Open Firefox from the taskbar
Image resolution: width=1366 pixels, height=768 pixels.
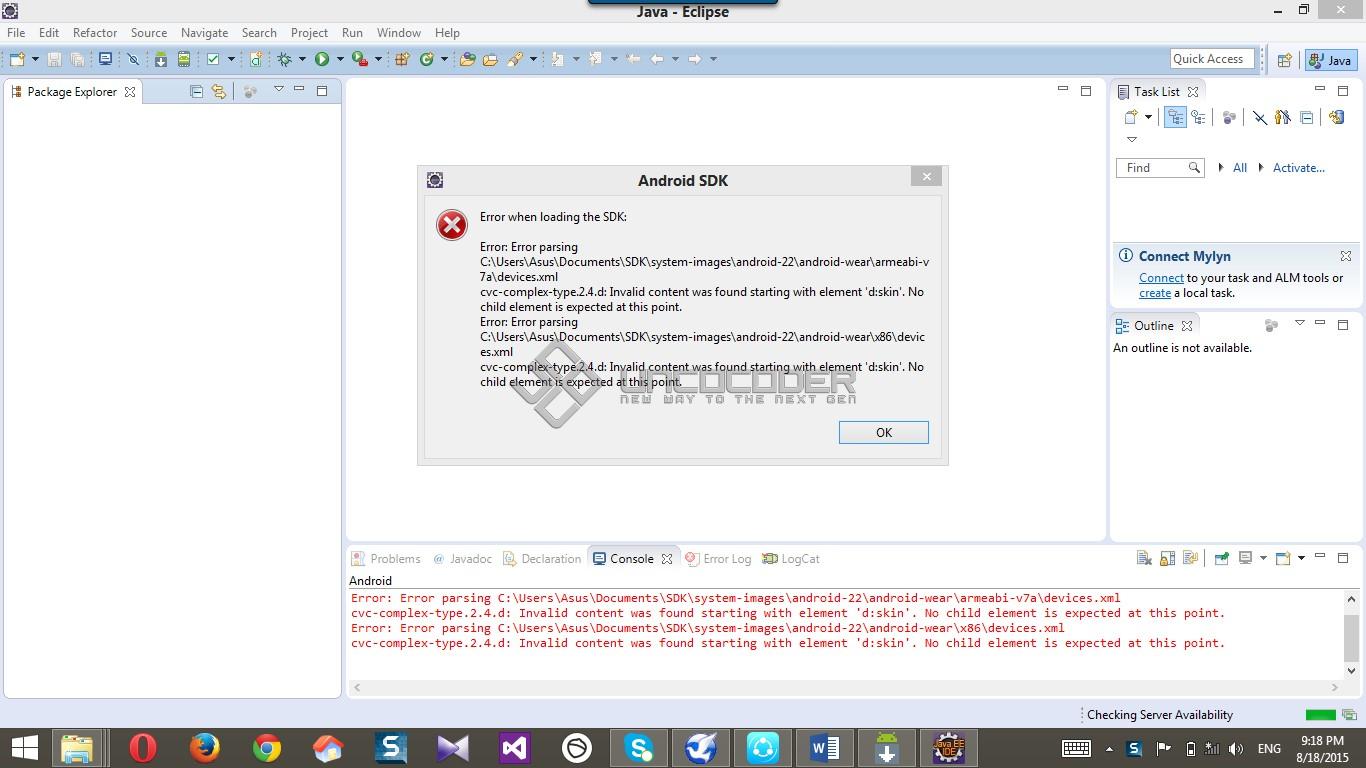coord(205,747)
